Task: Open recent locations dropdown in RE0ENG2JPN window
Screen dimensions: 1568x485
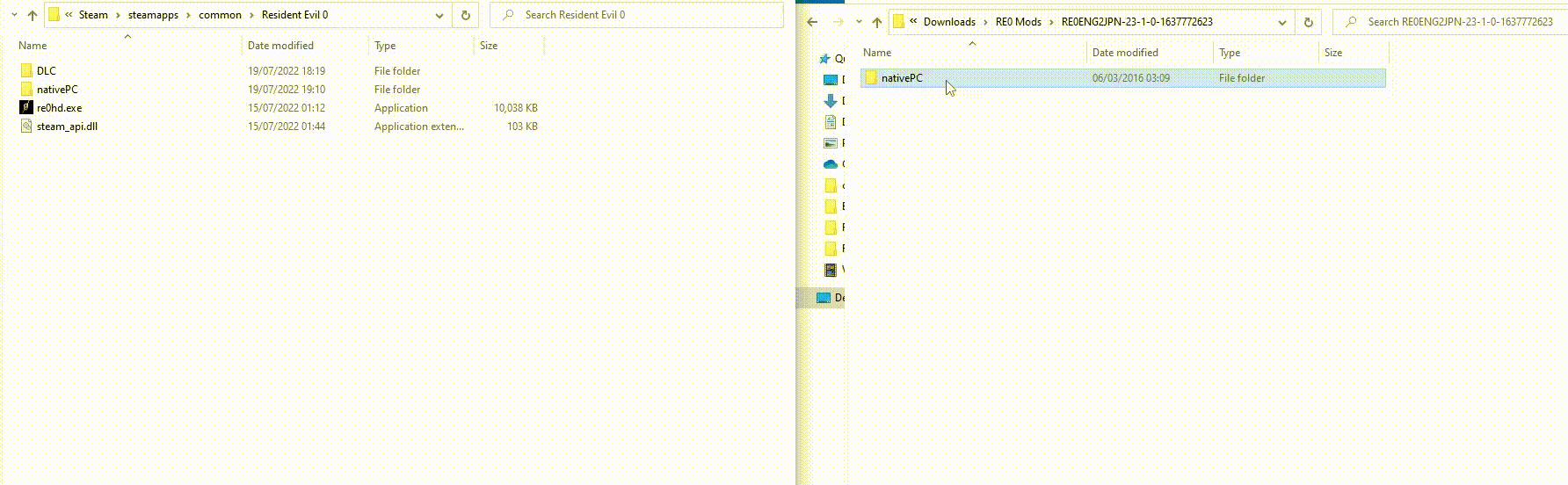Action: point(859,22)
